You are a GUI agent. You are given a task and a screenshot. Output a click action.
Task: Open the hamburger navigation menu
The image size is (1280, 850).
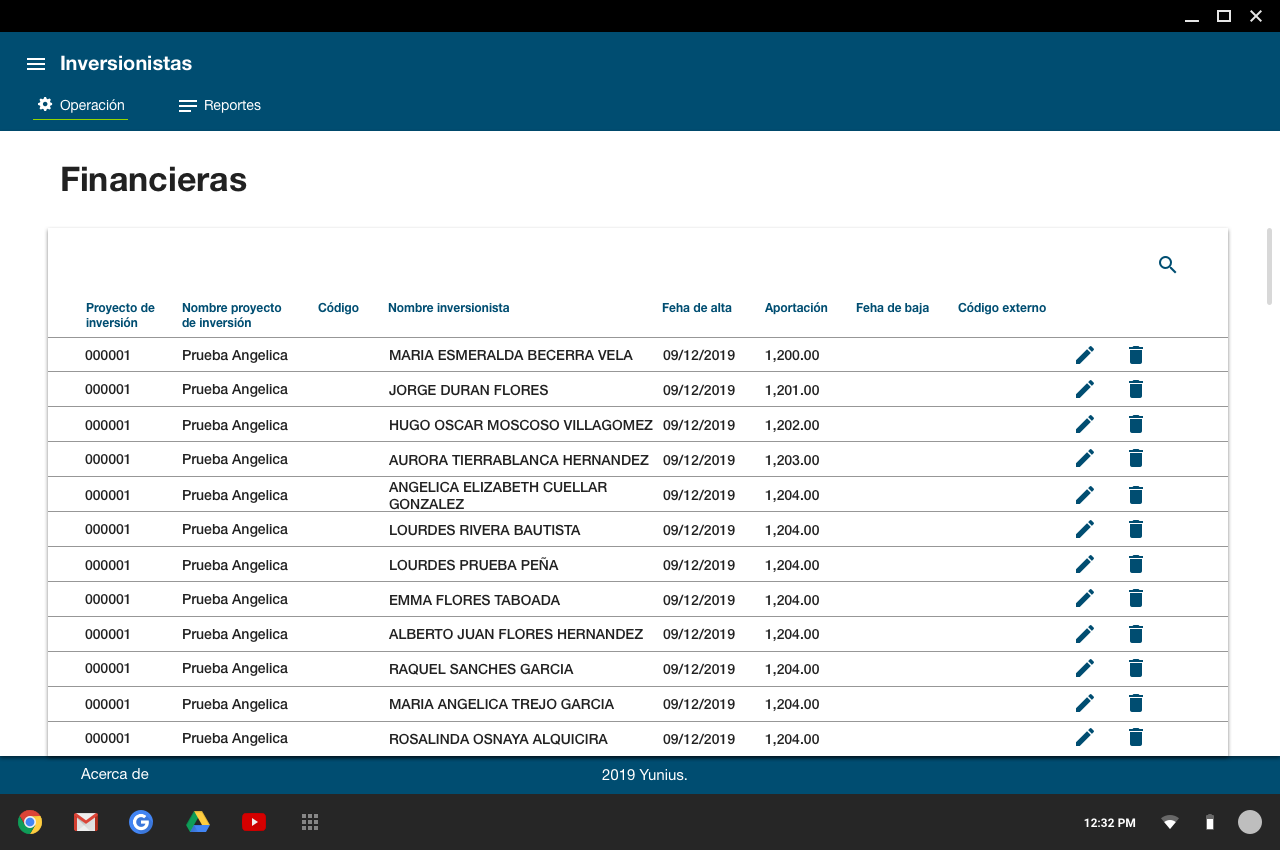(36, 64)
